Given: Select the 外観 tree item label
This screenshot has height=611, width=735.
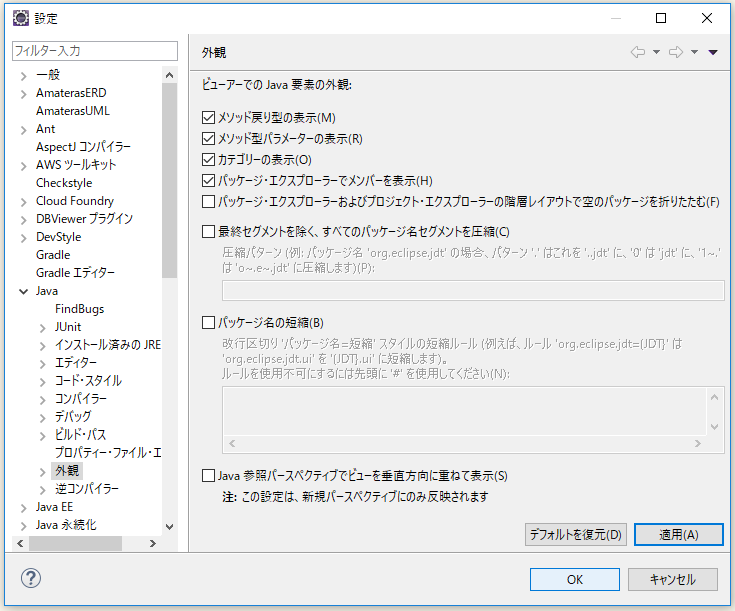Looking at the screenshot, I should 67,470.
